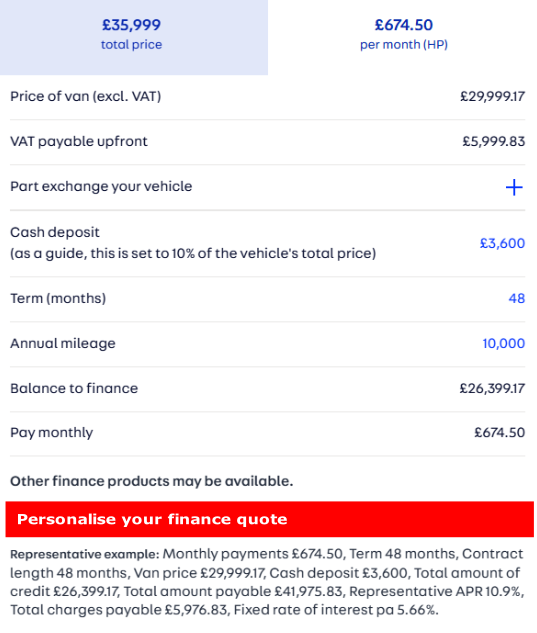Click the Balance to finance £26,399.17 amount

(492, 388)
